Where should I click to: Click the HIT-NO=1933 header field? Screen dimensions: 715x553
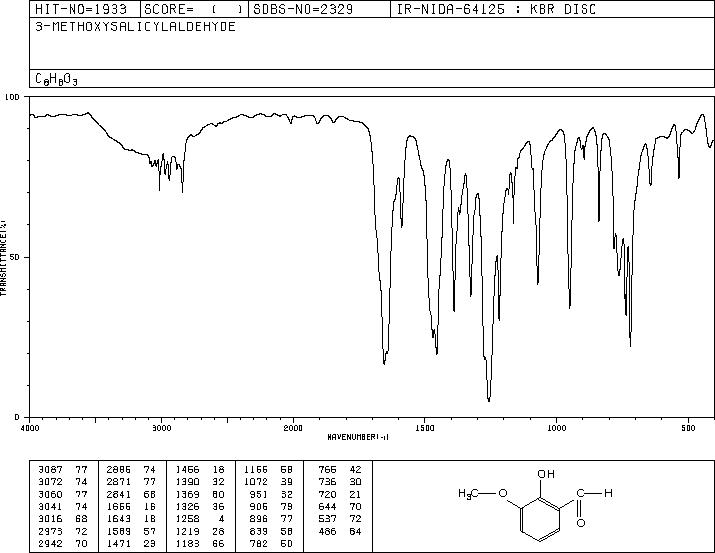point(85,9)
